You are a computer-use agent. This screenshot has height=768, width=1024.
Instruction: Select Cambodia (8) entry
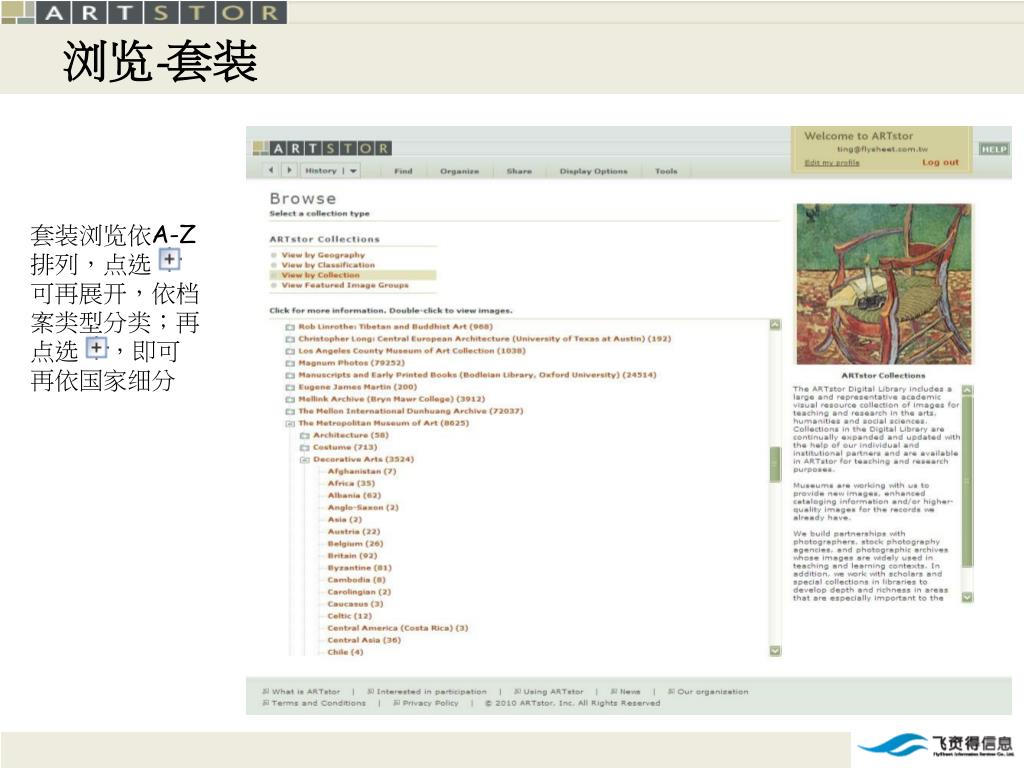357,580
